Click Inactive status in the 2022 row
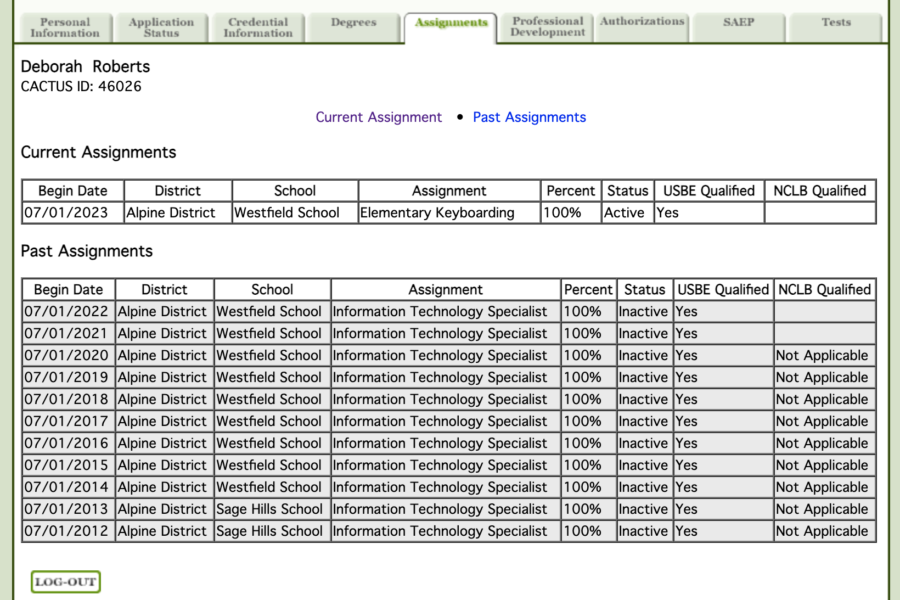The height and width of the screenshot is (600, 900). point(645,312)
